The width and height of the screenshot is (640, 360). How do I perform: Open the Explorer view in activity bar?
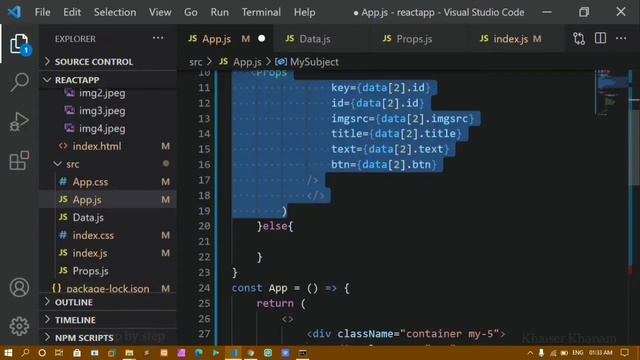[x=19, y=43]
